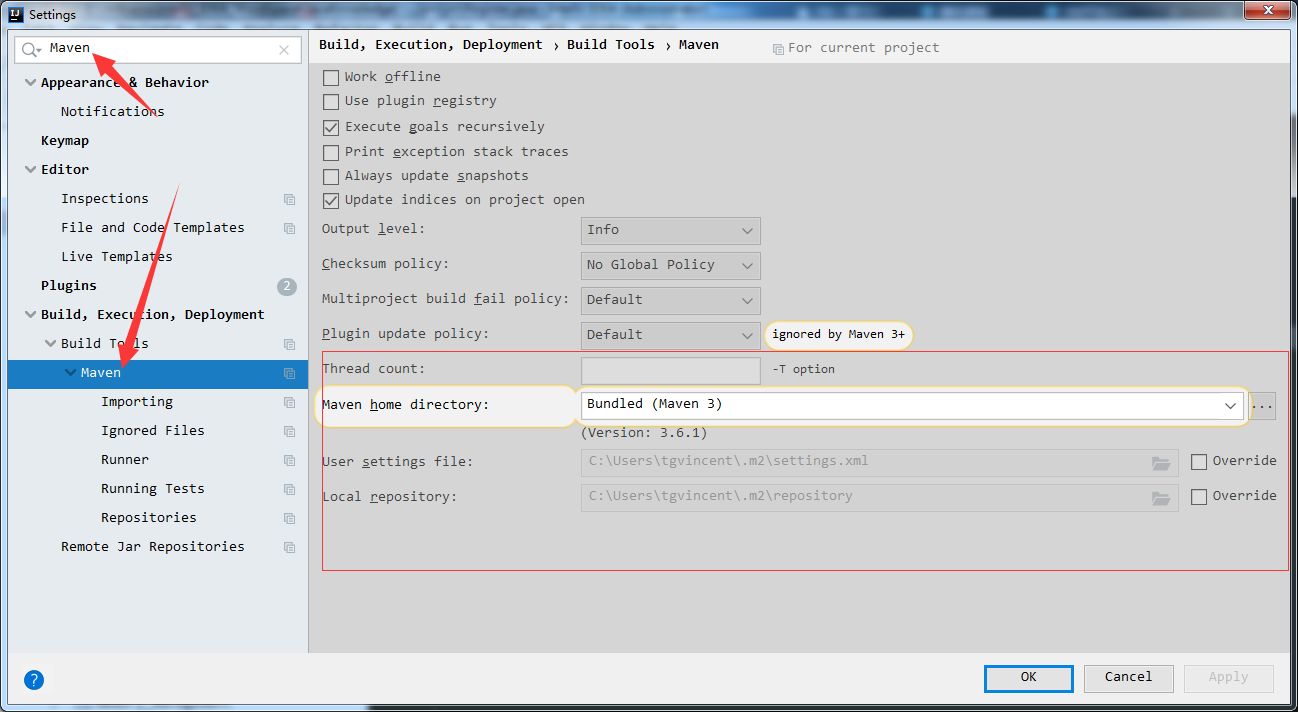
Task: Click the Cancel button
Action: [x=1128, y=678]
